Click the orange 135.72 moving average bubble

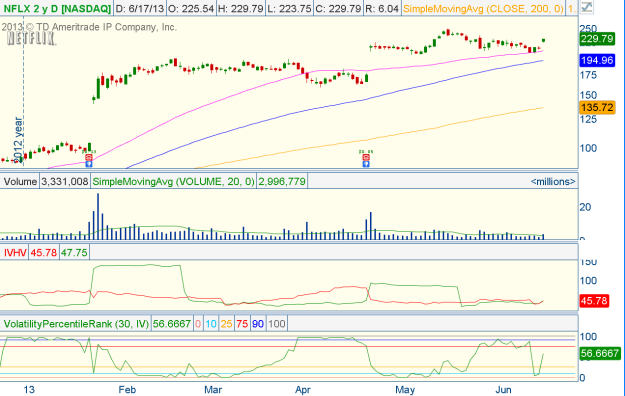pos(597,107)
